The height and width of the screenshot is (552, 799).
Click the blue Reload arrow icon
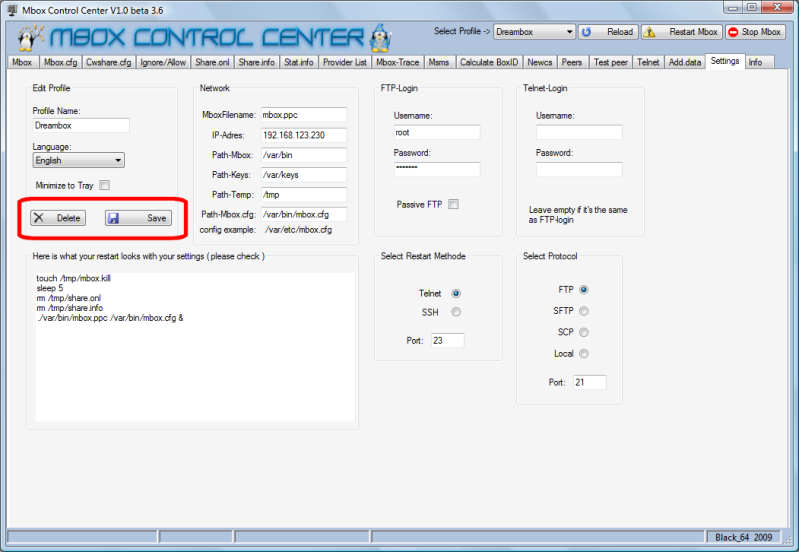point(587,32)
